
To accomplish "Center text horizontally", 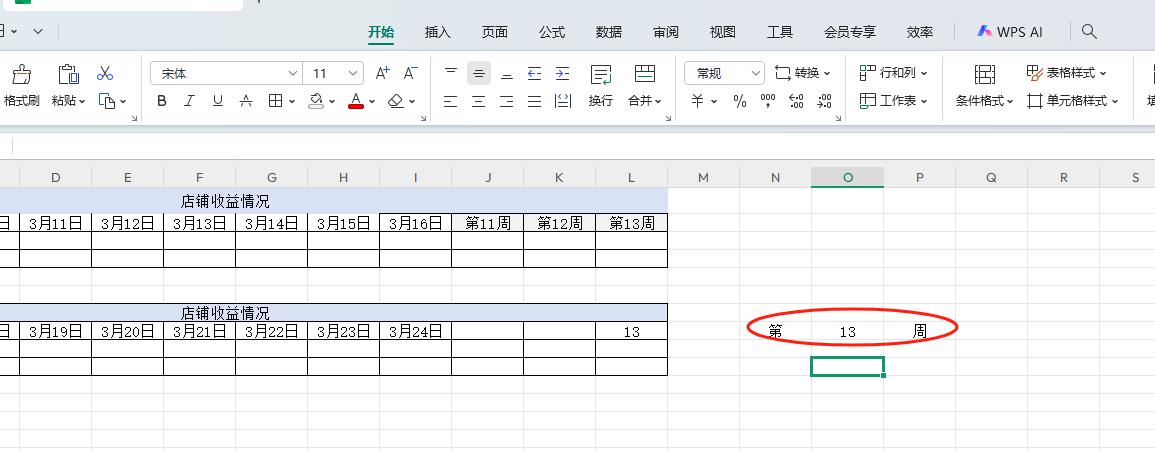I will pos(479,102).
